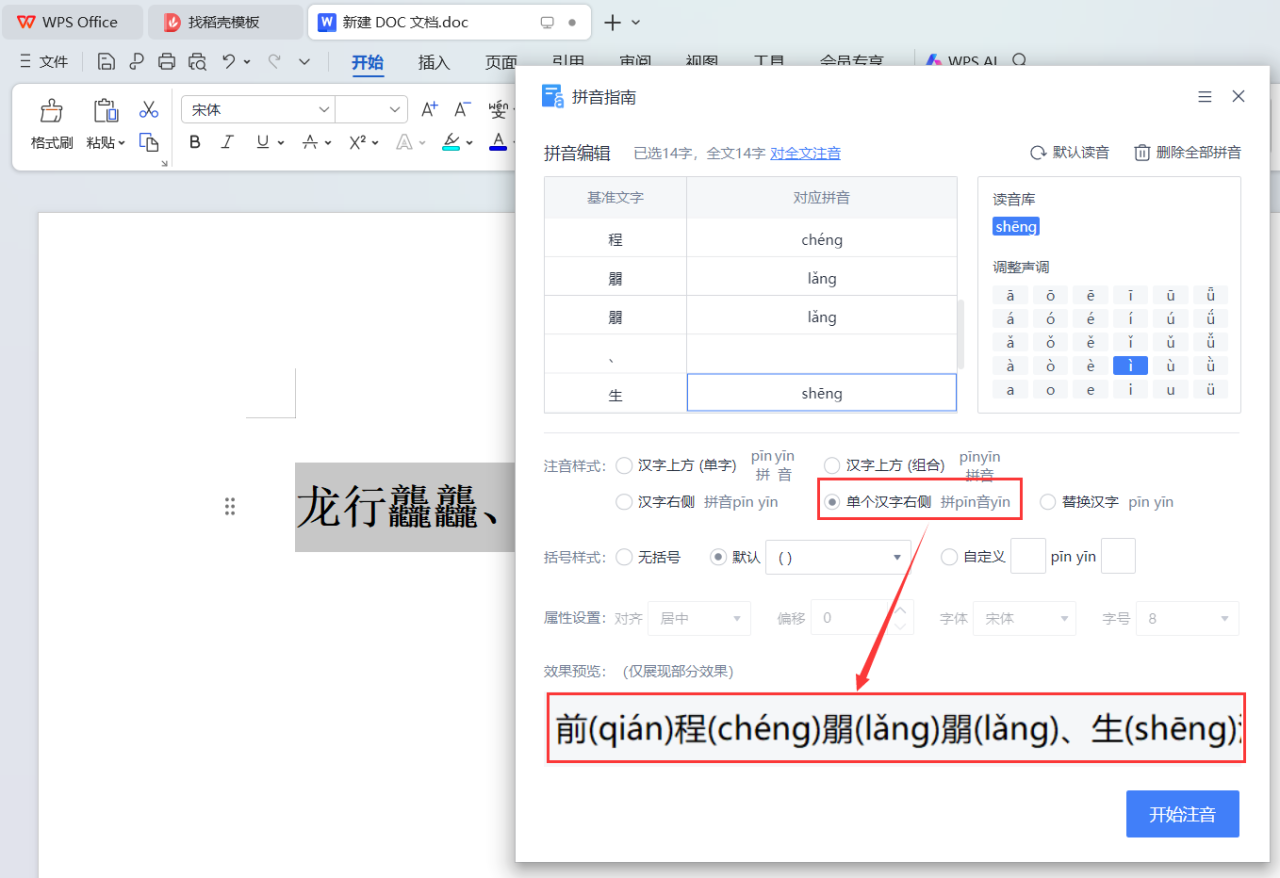The image size is (1280, 878).
Task: Choose 自定义 bracket style radio
Action: pyautogui.click(x=950, y=557)
